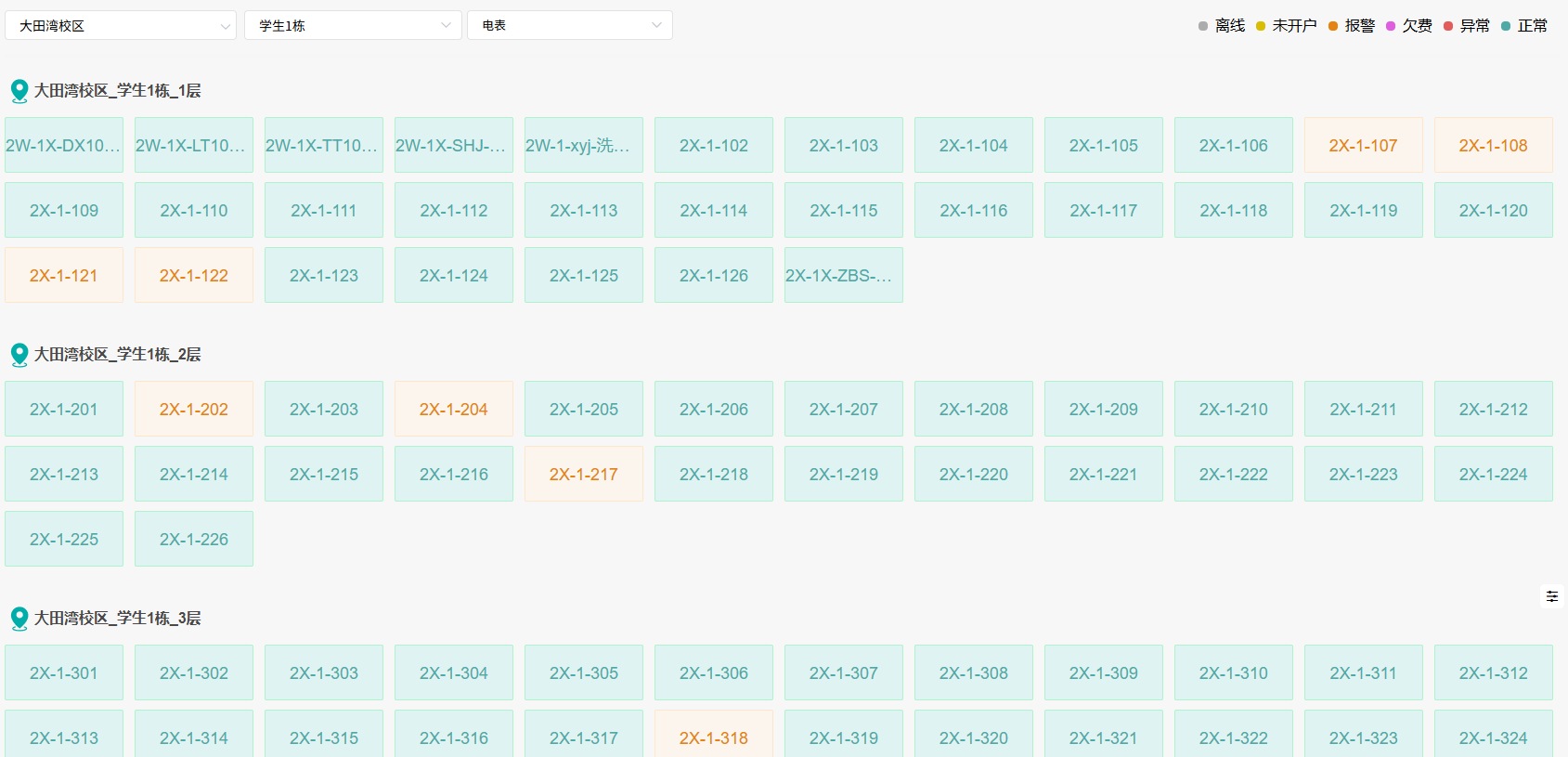Click the location pin icon for 1层
The image size is (1568, 757).
click(x=19, y=91)
